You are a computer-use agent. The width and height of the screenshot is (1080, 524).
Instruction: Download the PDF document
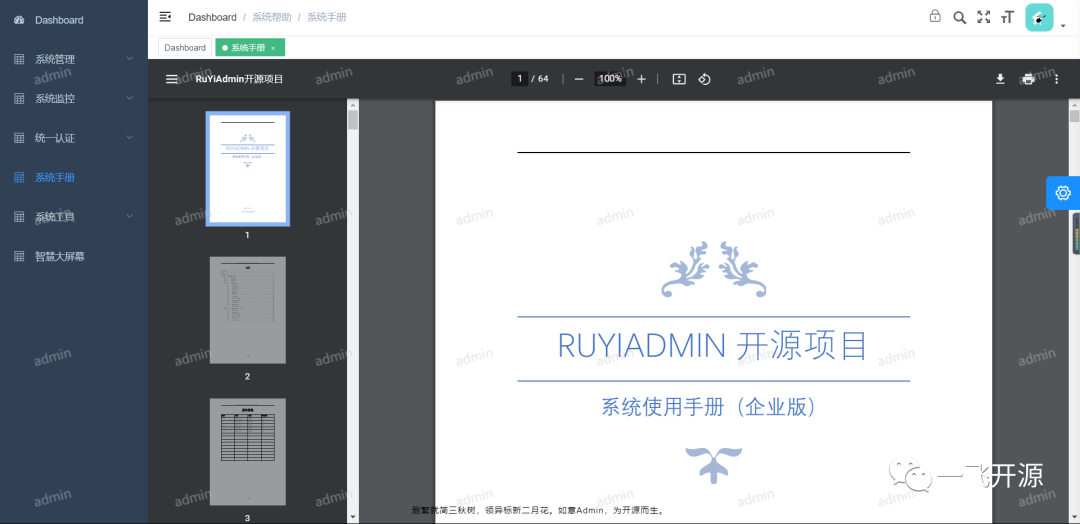pos(1000,79)
